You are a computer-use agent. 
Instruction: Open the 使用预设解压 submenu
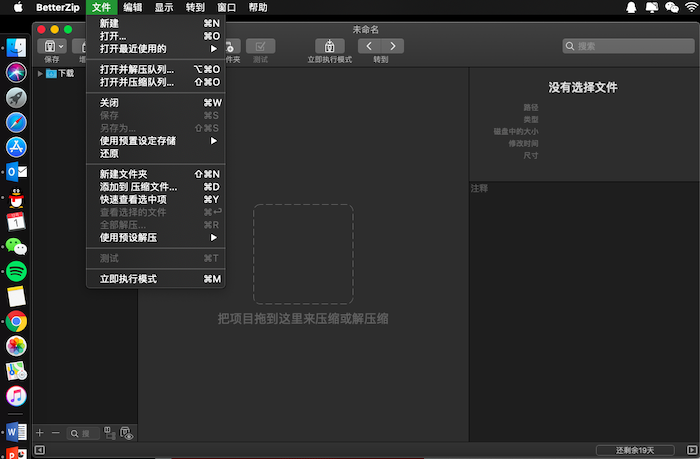(128, 237)
